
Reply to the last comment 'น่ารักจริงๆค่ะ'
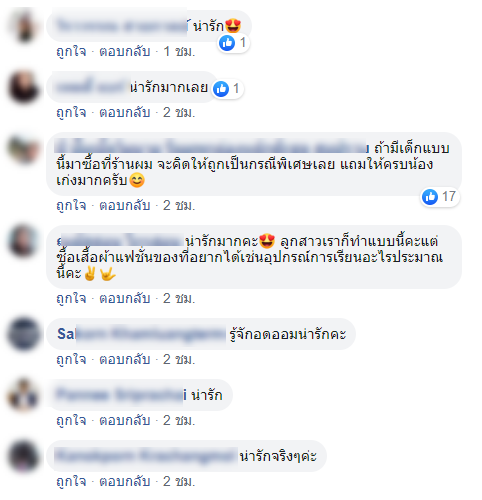click(x=125, y=481)
